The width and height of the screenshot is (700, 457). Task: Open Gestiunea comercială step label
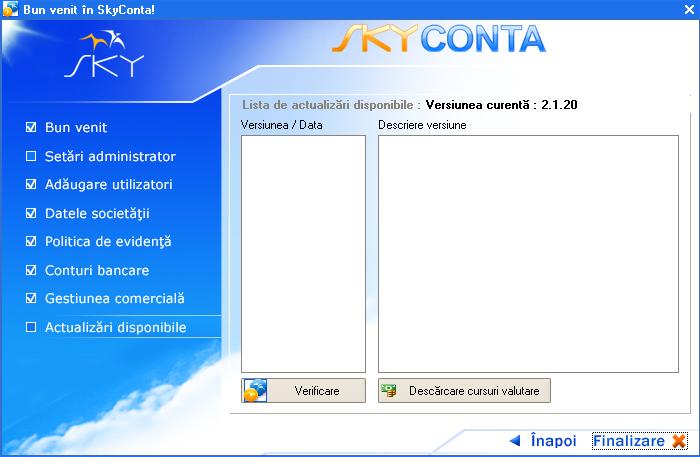click(x=115, y=298)
